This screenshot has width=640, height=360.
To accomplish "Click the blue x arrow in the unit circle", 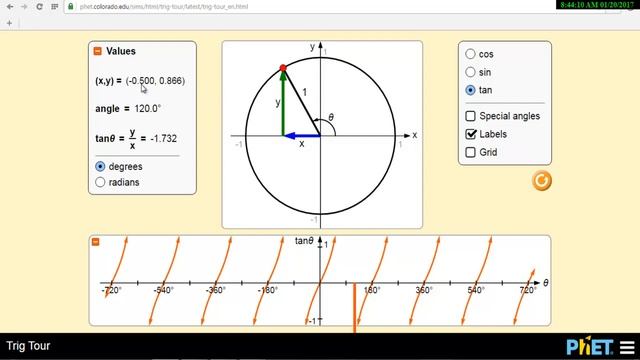I will (x=302, y=136).
